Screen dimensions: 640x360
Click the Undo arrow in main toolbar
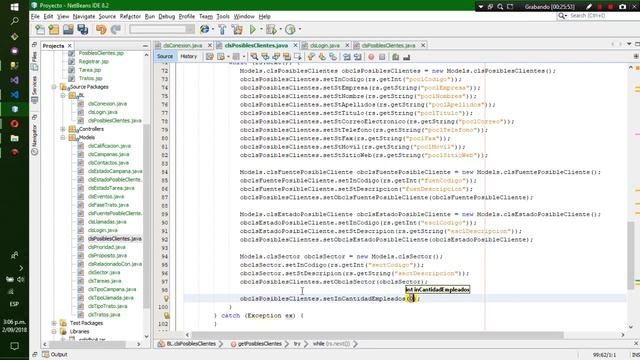101,29
